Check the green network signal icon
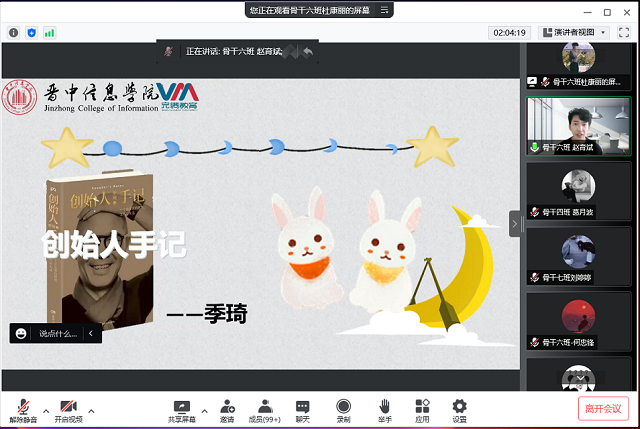Viewport: 640px width, 429px height. coord(49,33)
